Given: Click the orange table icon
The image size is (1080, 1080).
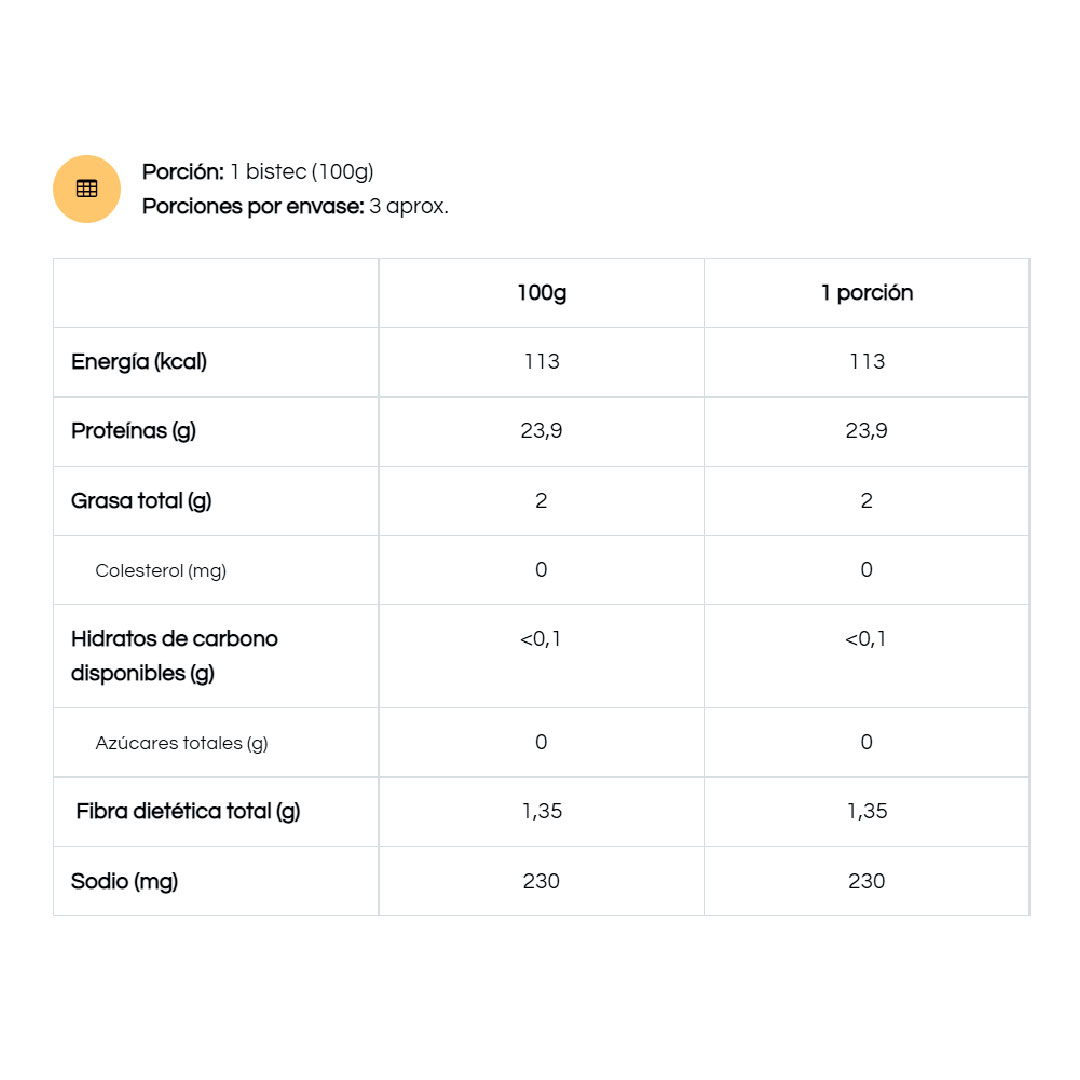Looking at the screenshot, I should 87,188.
